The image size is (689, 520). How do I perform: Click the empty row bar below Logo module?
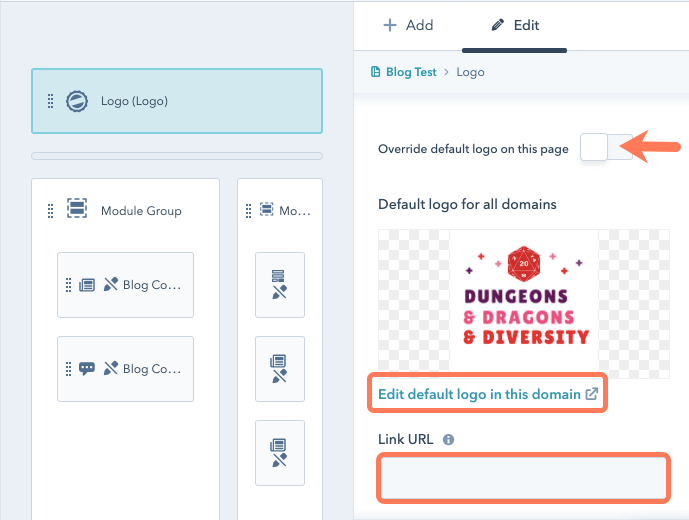(x=177, y=156)
